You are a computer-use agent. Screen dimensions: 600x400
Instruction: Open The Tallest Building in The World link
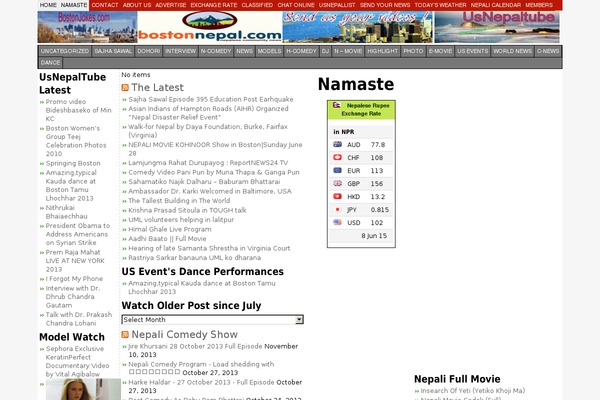179,201
